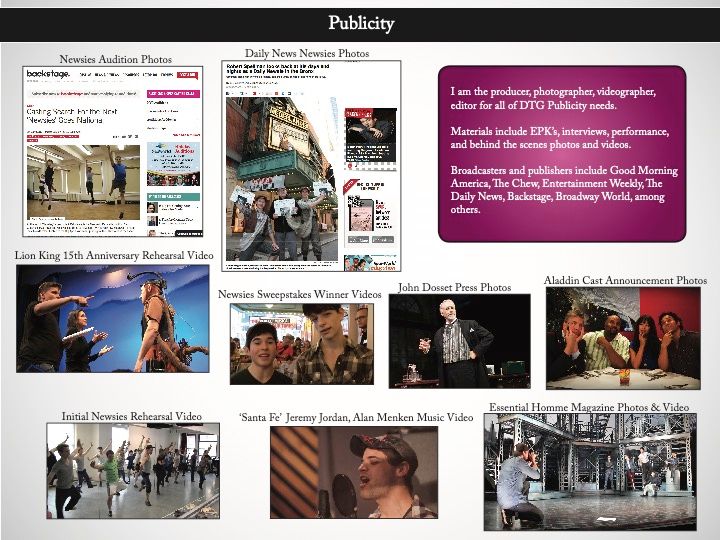Click the 'Materials include EPK's' paragraph
720x540 pixels.
(x=560, y=138)
